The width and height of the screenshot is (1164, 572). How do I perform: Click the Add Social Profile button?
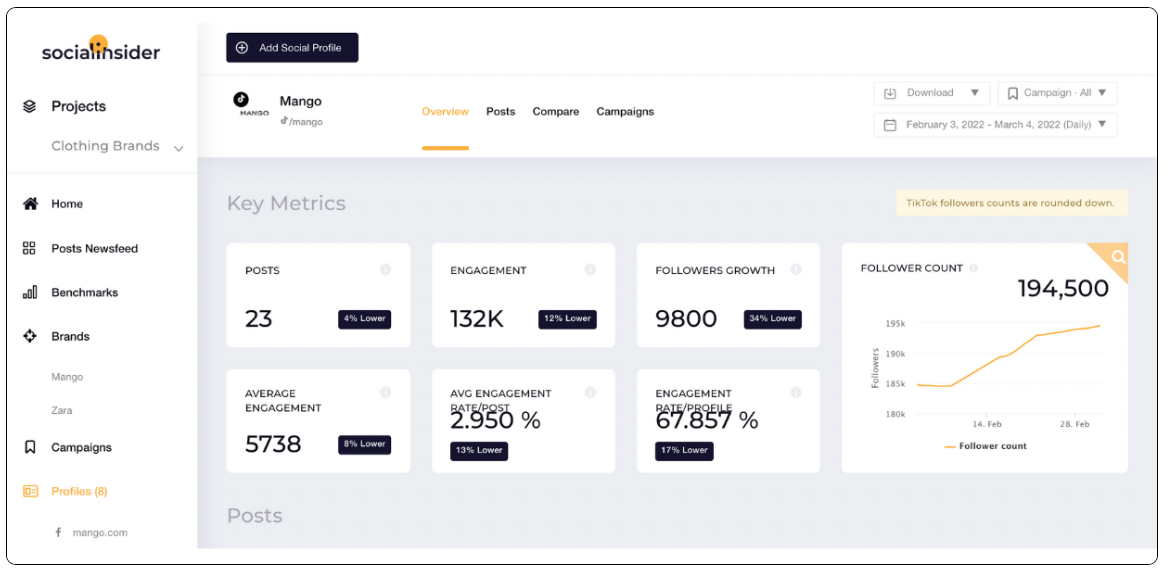292,47
